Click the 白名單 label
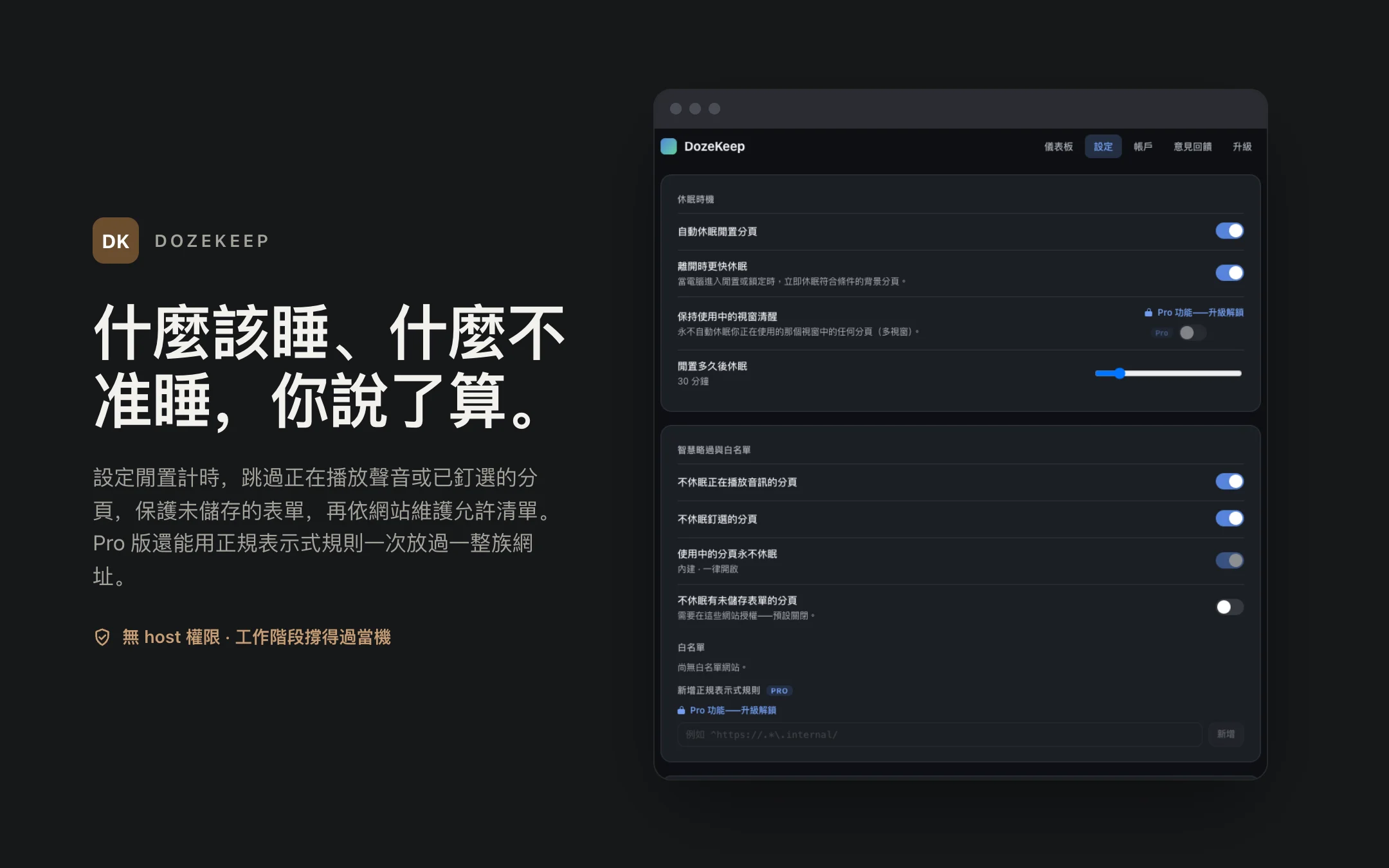The height and width of the screenshot is (868, 1389). [x=691, y=647]
